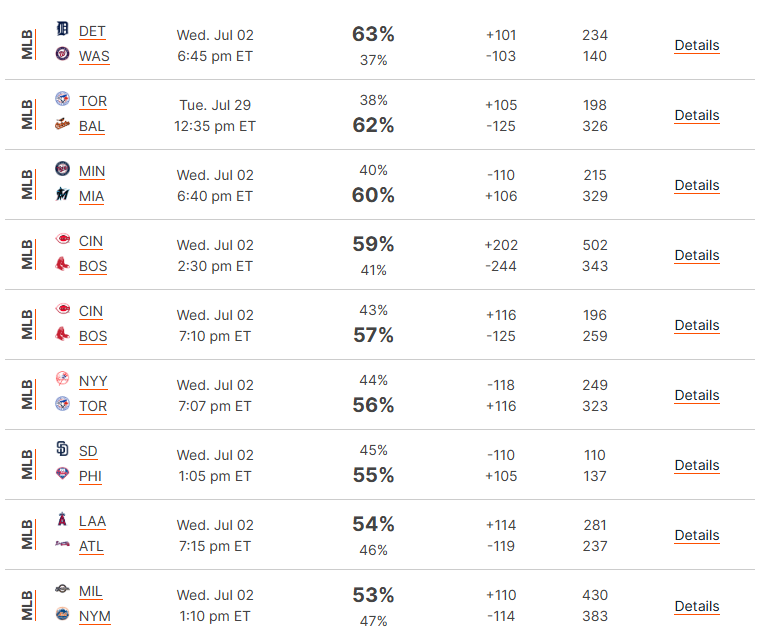This screenshot has height=636, width=760.
Task: Open the ATL team link
Action: click(x=91, y=547)
